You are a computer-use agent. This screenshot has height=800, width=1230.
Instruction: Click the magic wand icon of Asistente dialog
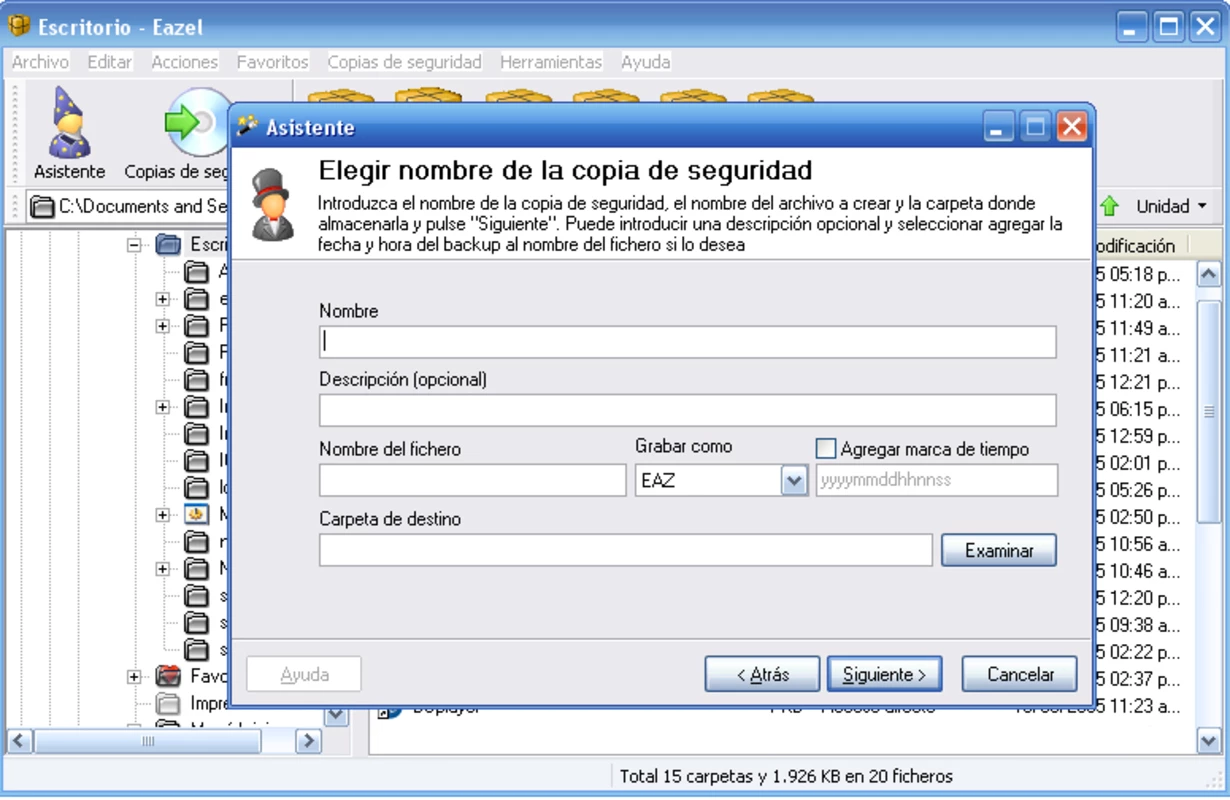pos(247,127)
